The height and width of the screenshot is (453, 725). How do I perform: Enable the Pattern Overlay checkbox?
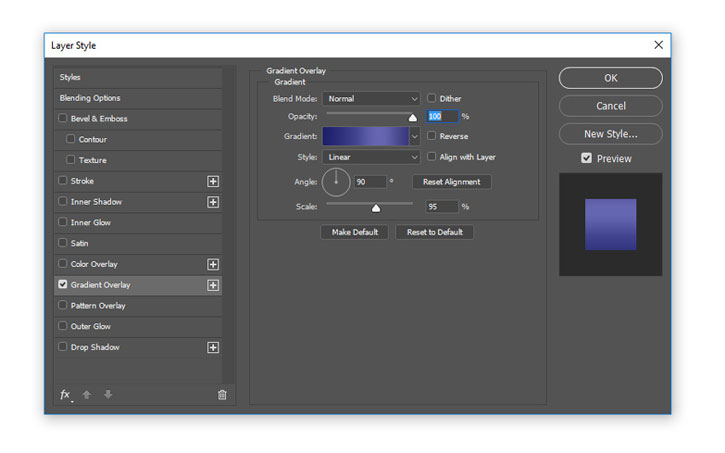point(63,305)
